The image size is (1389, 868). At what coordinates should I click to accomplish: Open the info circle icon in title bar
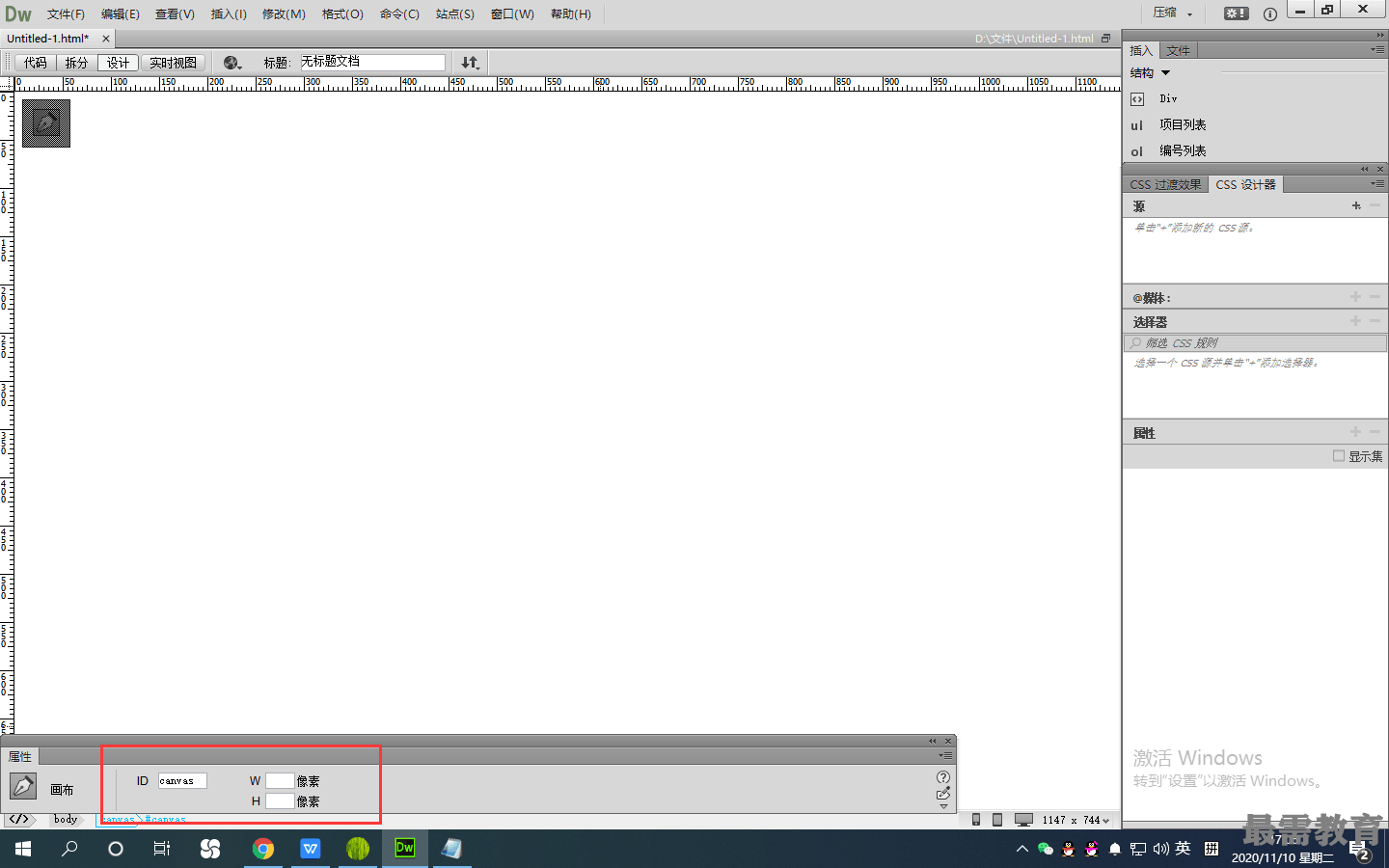click(1270, 14)
